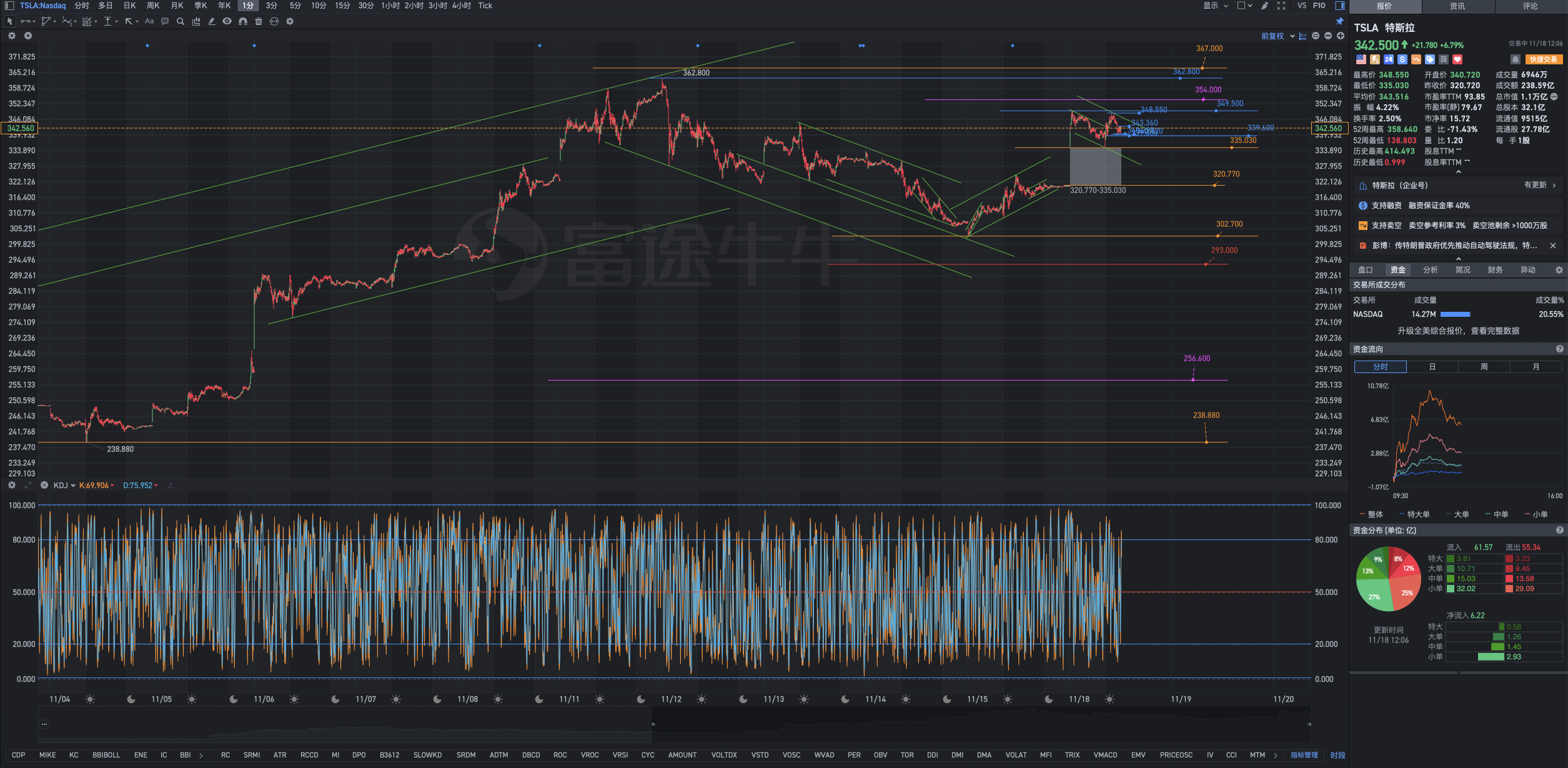Open the 资讯 news tab
Viewport: 1568px width, 768px height.
[1457, 6]
